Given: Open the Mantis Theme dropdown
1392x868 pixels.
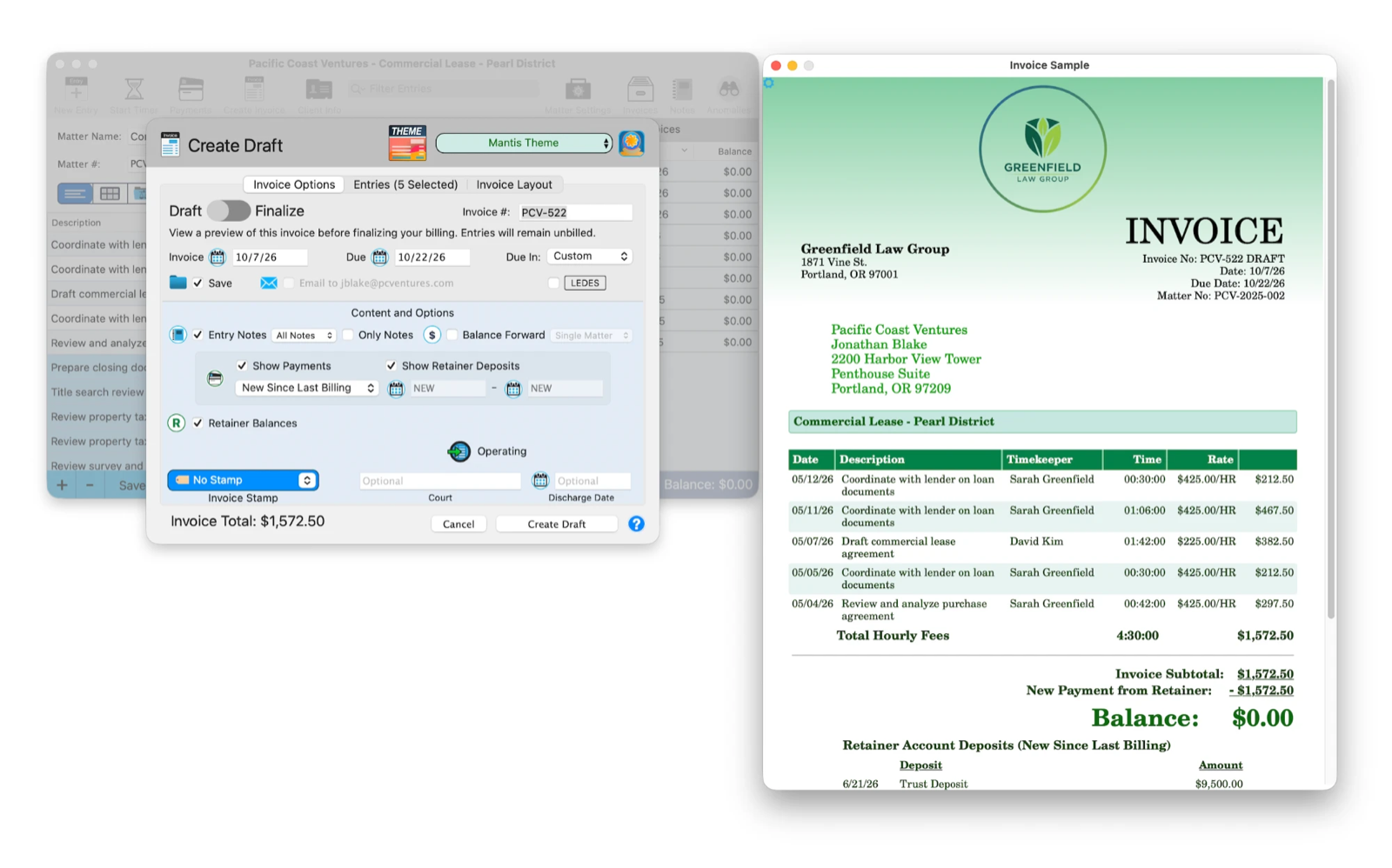Looking at the screenshot, I should [524, 143].
